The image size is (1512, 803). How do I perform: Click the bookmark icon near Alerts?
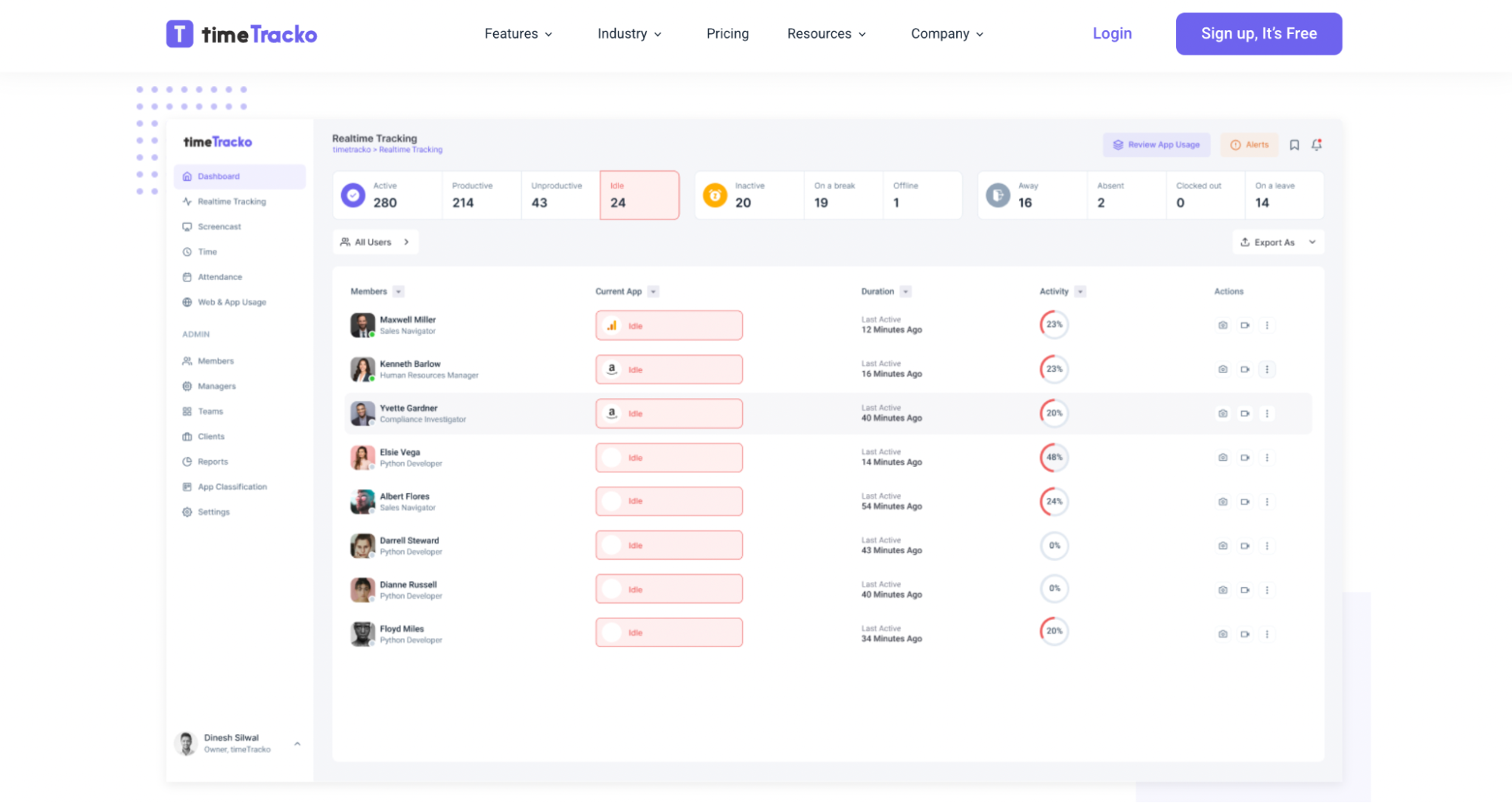1293,145
